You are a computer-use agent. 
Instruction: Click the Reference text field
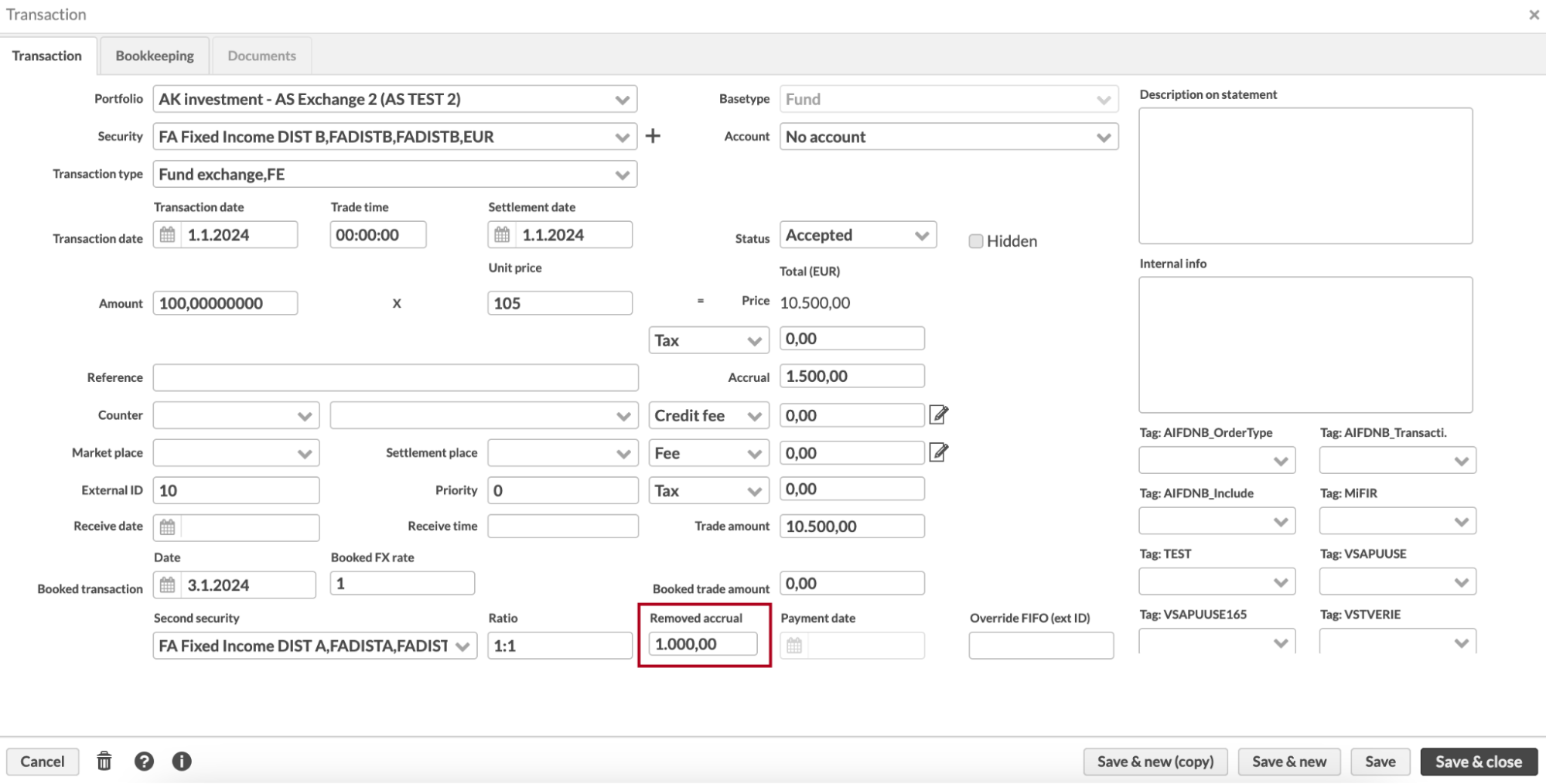coord(395,377)
